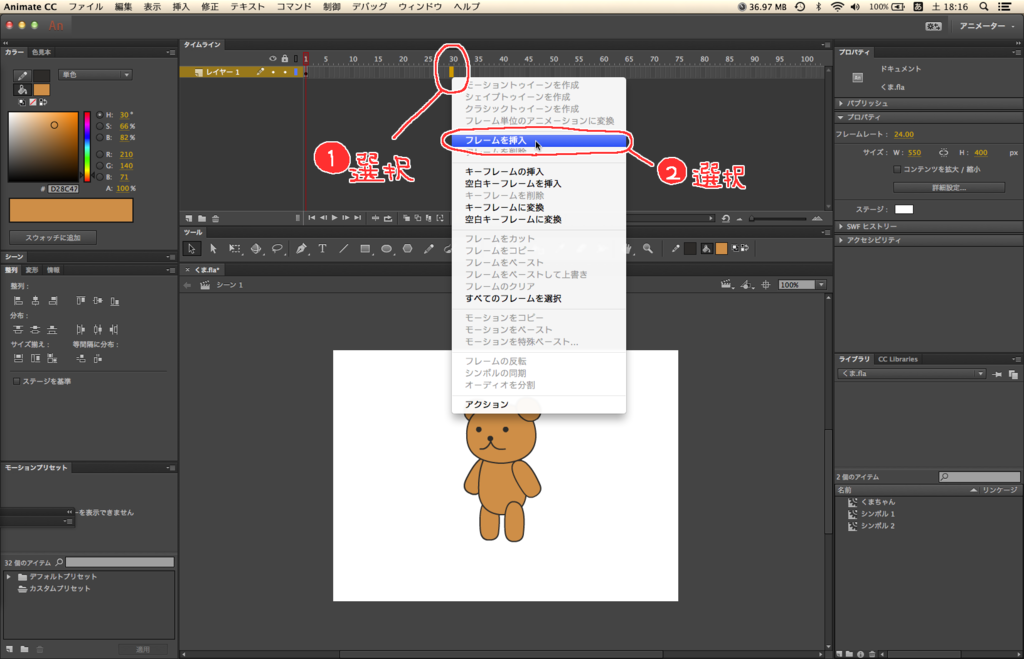Click the hex color D28C47 field
Screen dimensions: 1024x659
(64, 189)
